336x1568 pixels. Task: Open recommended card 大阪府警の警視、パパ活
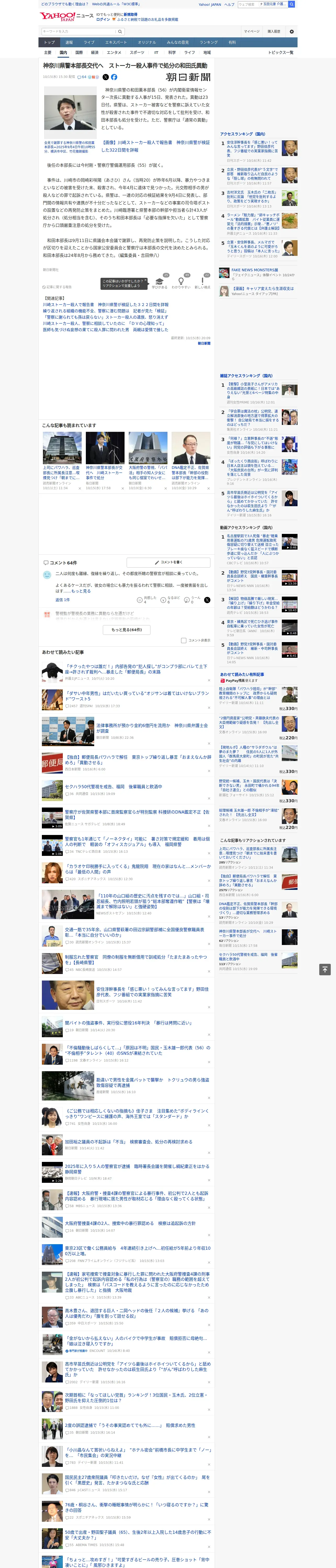[x=148, y=460]
